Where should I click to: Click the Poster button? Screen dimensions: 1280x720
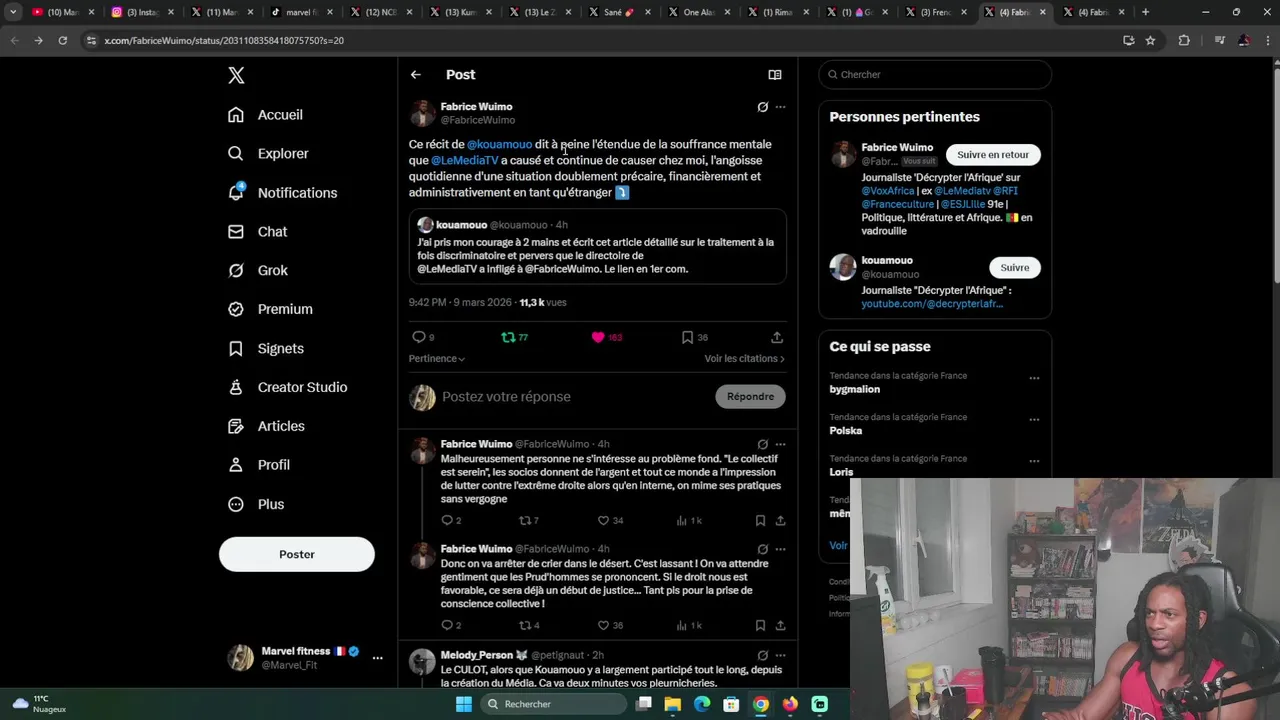pyautogui.click(x=297, y=554)
